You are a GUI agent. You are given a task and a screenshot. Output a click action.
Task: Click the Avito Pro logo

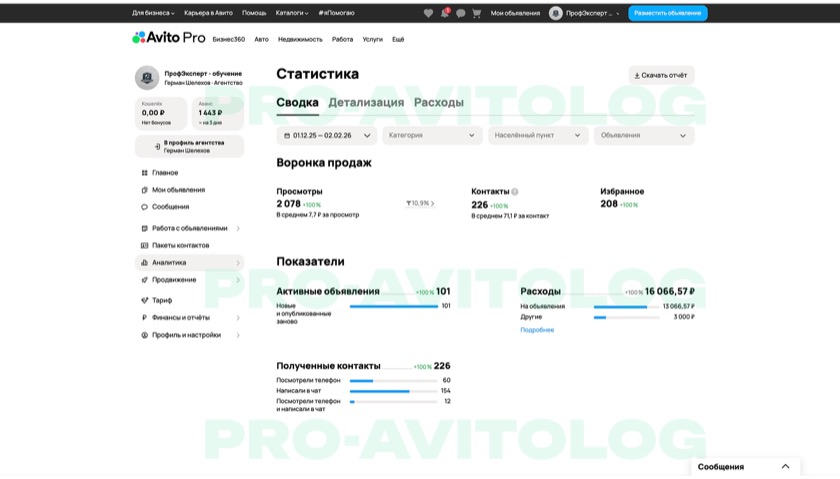(x=169, y=38)
